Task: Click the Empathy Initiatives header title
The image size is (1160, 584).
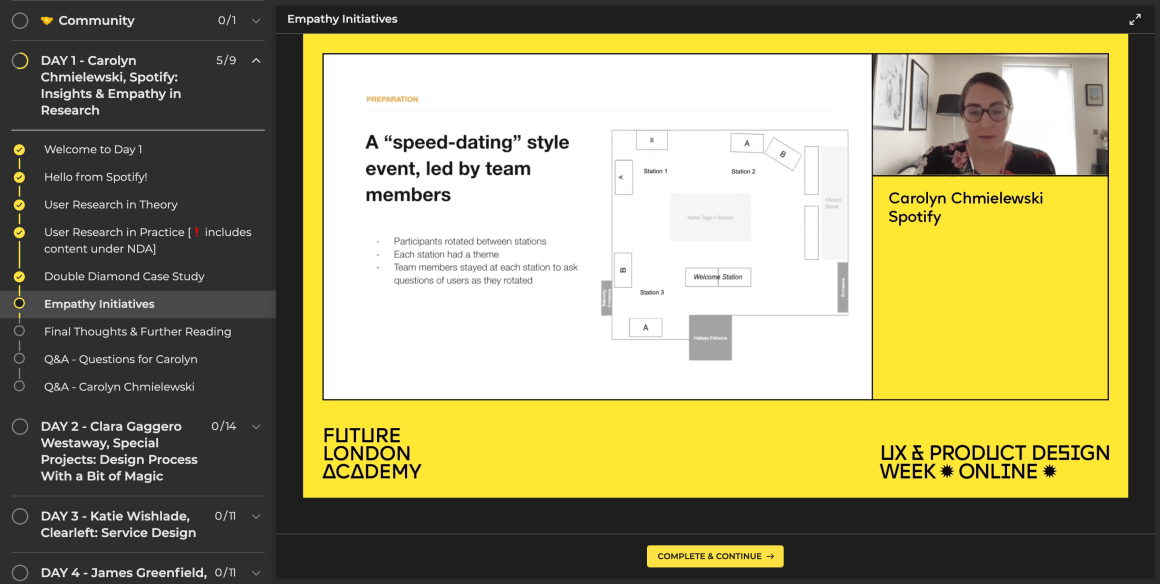Action: [342, 19]
